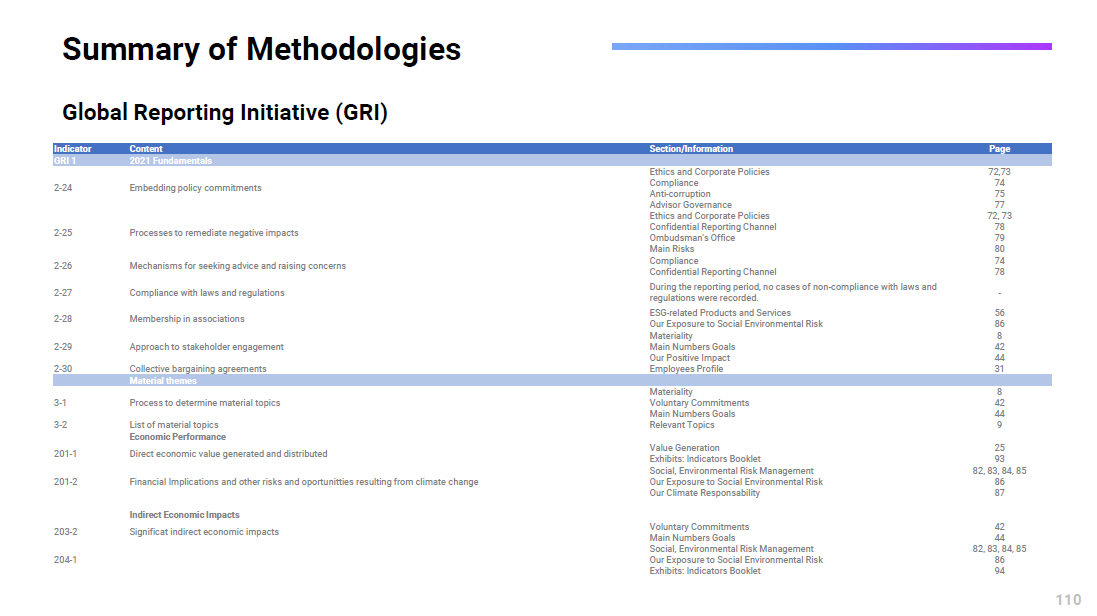Open the Ombudsman's Office section reference
Viewport: 1097px width, 616px height.
point(692,238)
